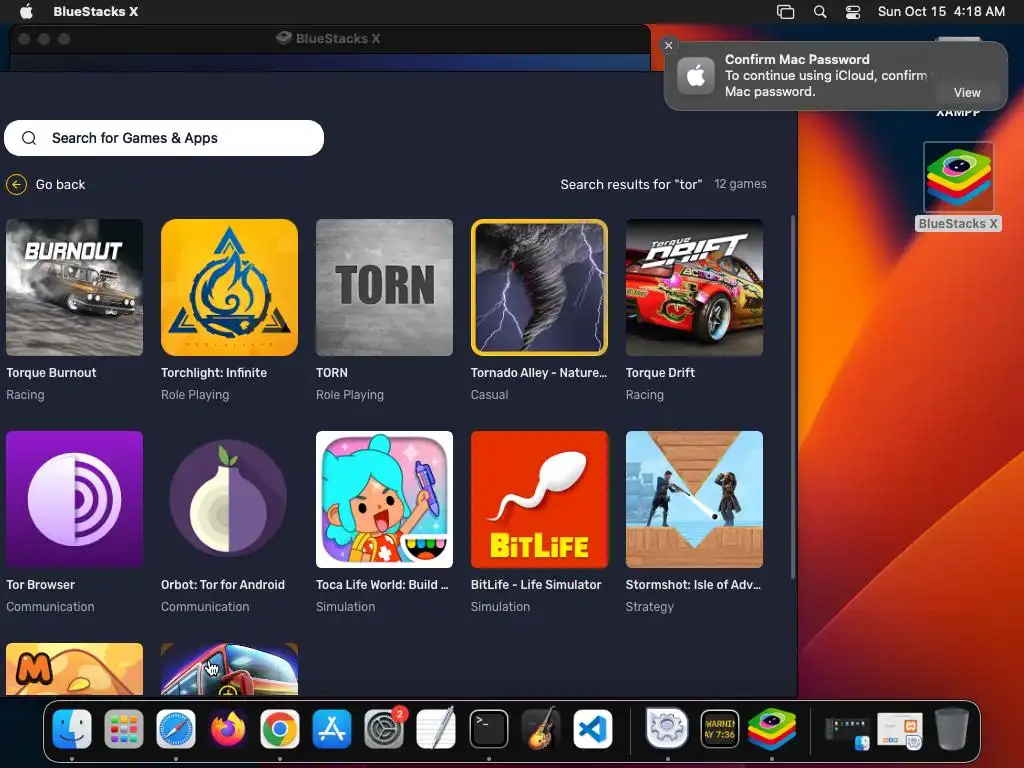This screenshot has height=768, width=1024.
Task: Open the BitLife Life Simulator icon
Action: tap(539, 499)
